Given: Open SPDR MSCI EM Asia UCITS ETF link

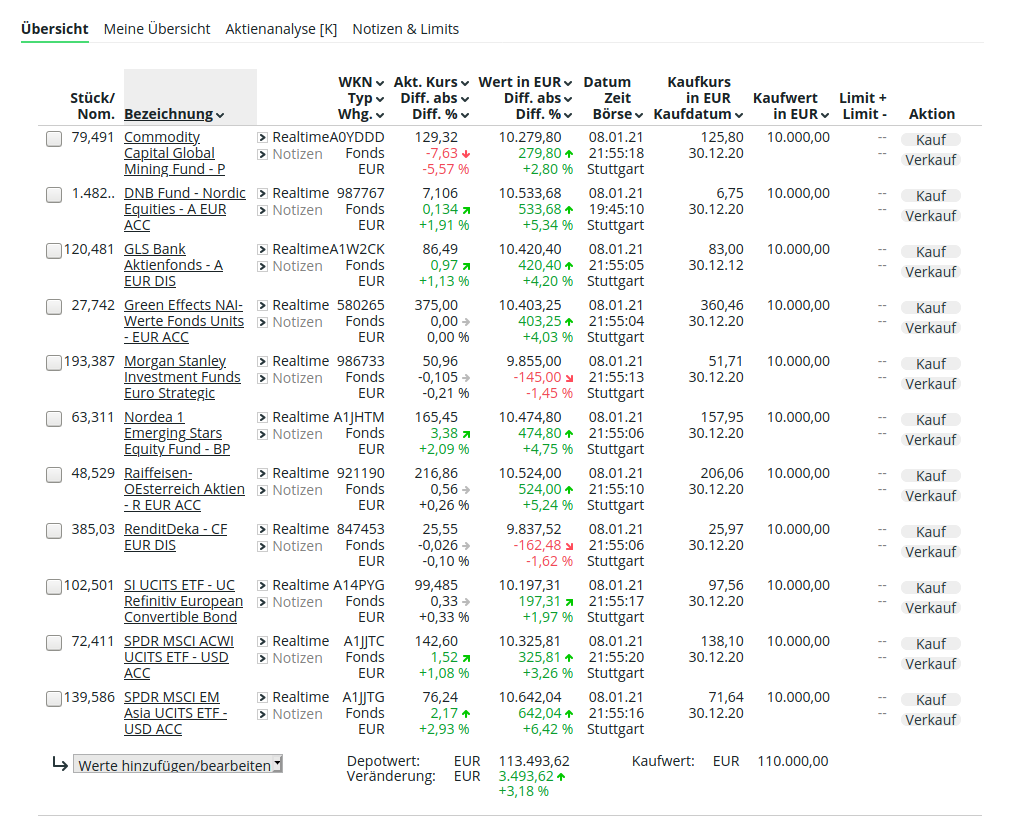Looking at the screenshot, I should click(176, 713).
